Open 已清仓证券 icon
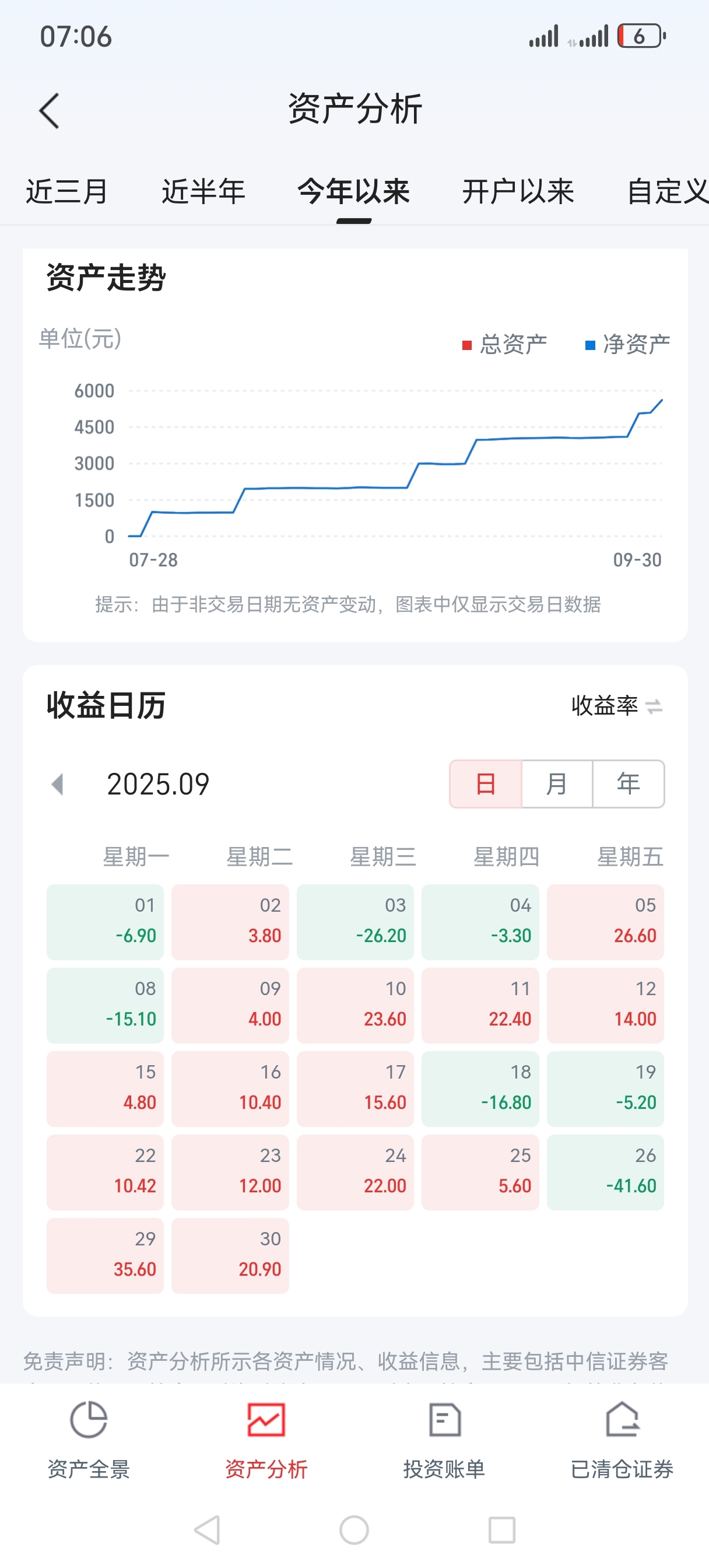Viewport: 709px width, 1568px height. pos(622,1420)
